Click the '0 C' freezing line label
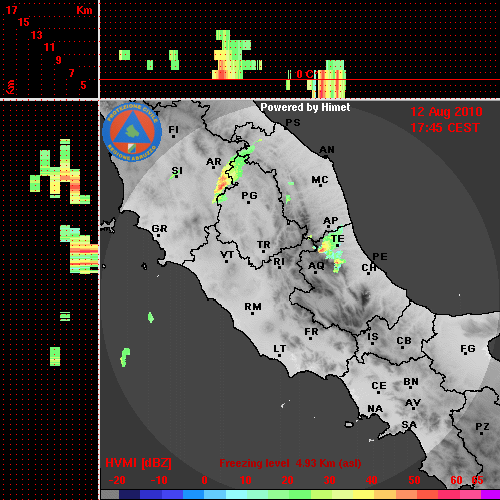This screenshot has height=500, width=500. 305,74
